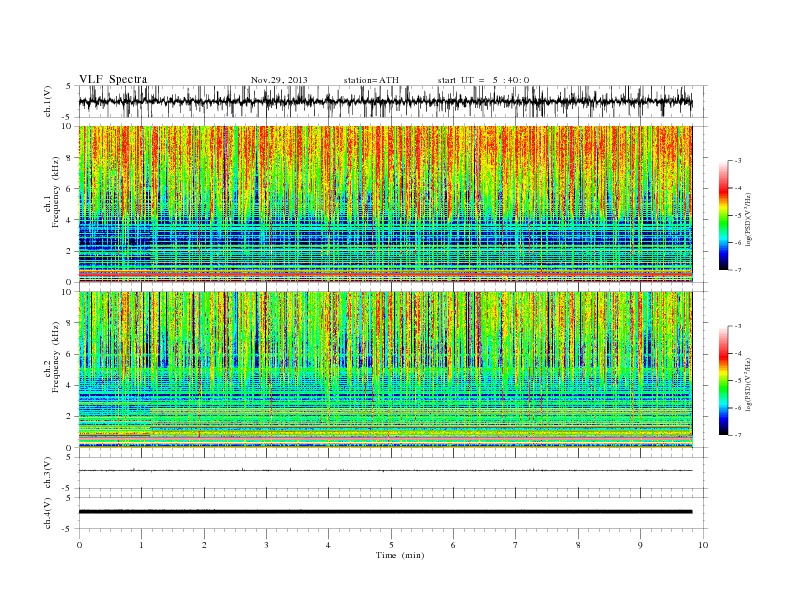Click the time axis tick label "1"
The image size is (792, 612).
coord(141,545)
